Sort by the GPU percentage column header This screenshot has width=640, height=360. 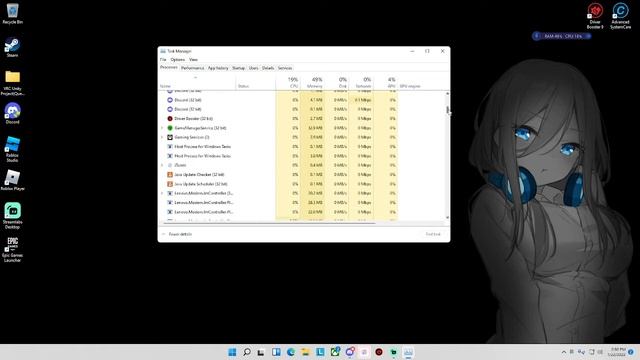[x=386, y=82]
